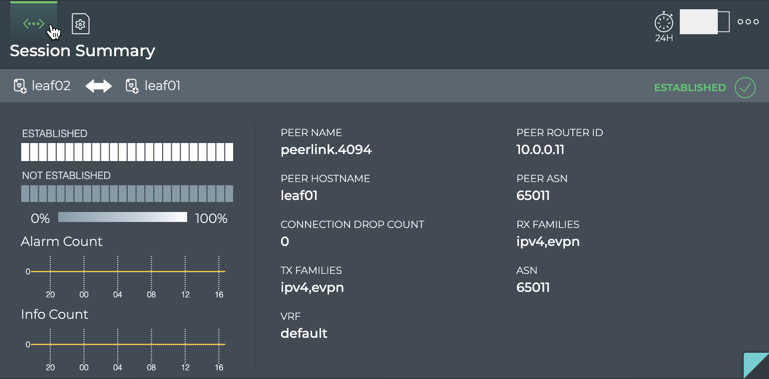This screenshot has height=379, width=769.
Task: Select the peer name peerlink.4094 value
Action: (x=326, y=150)
